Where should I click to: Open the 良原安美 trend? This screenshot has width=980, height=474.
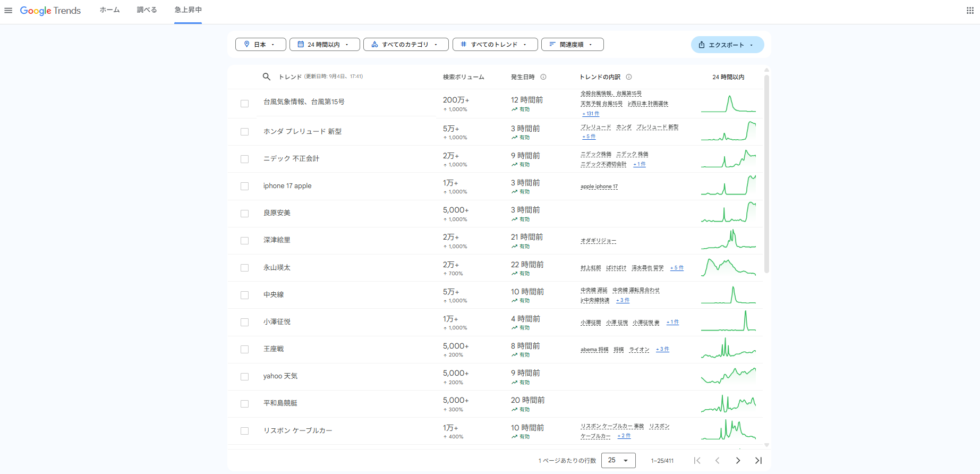(x=277, y=213)
